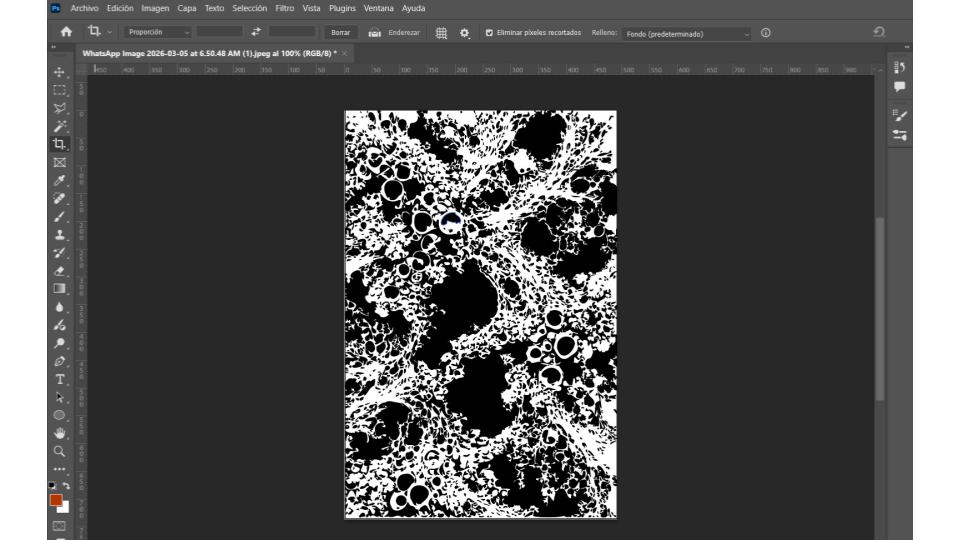Select the Rectangular Marquee tool
This screenshot has height=540, width=960.
coord(59,90)
